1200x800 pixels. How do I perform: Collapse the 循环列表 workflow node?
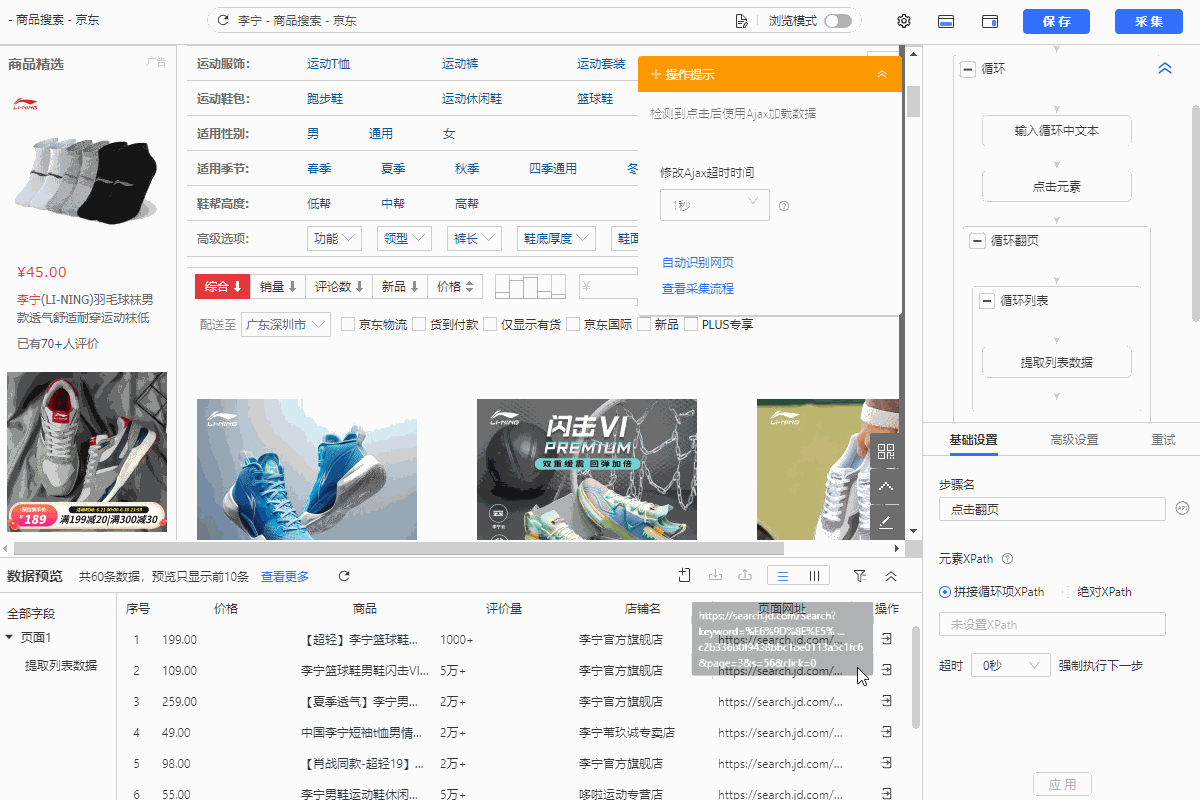coord(987,300)
